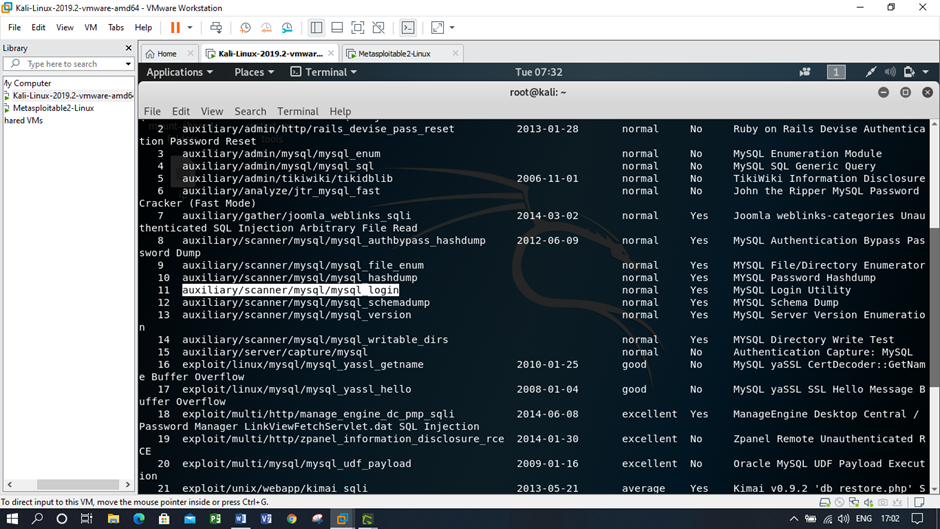Image resolution: width=940 pixels, height=529 pixels.
Task: Open the snapshot manager wrench-clock icon
Action: click(x=287, y=28)
